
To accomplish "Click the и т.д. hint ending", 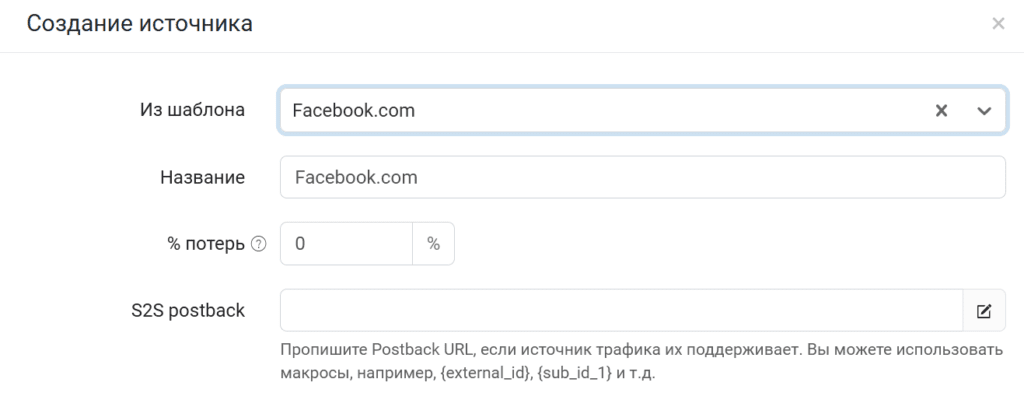I will coord(635,375).
